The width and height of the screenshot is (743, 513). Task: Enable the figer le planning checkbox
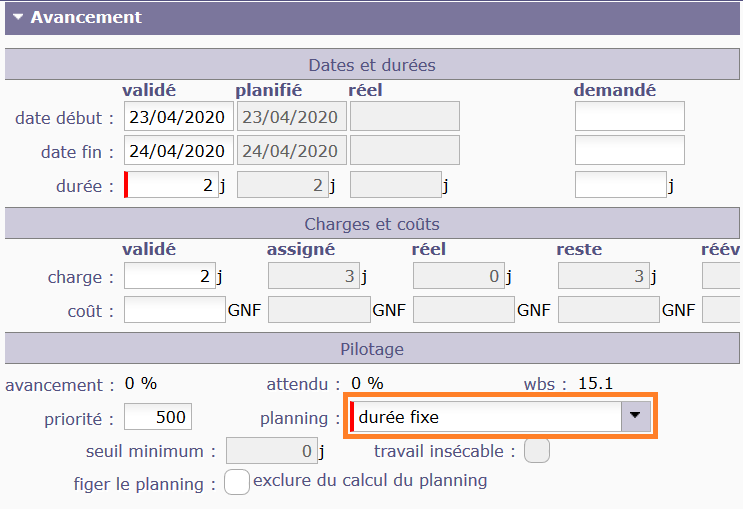[236, 482]
